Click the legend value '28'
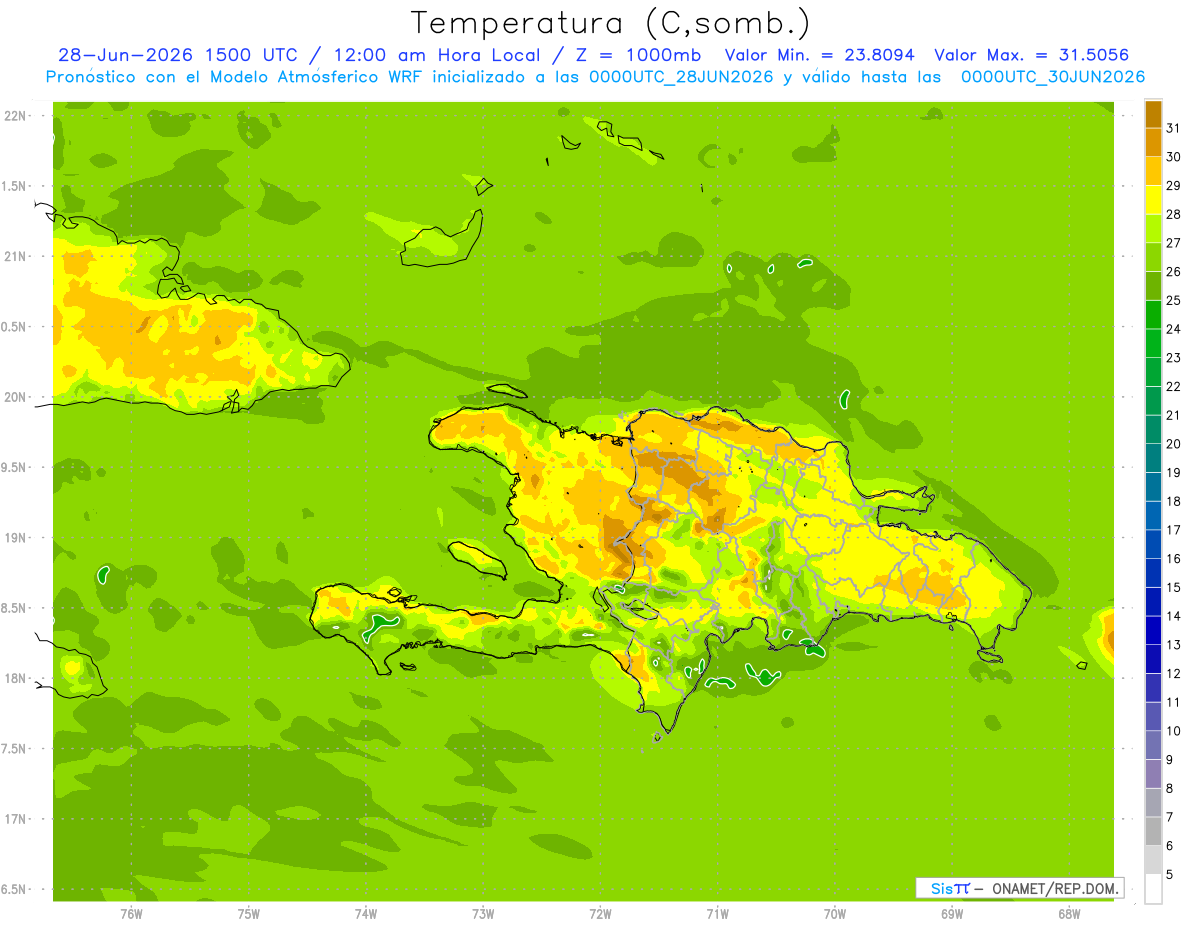This screenshot has height=927, width=1200. [1173, 214]
